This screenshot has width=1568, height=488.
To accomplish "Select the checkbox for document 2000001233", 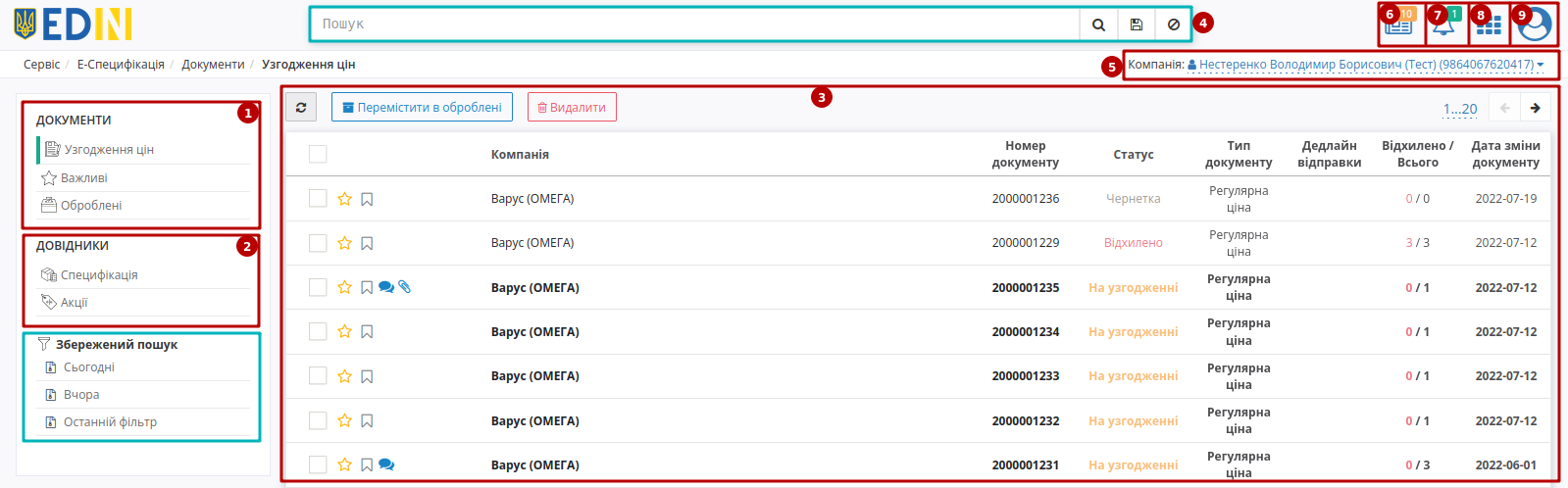I will (x=318, y=375).
